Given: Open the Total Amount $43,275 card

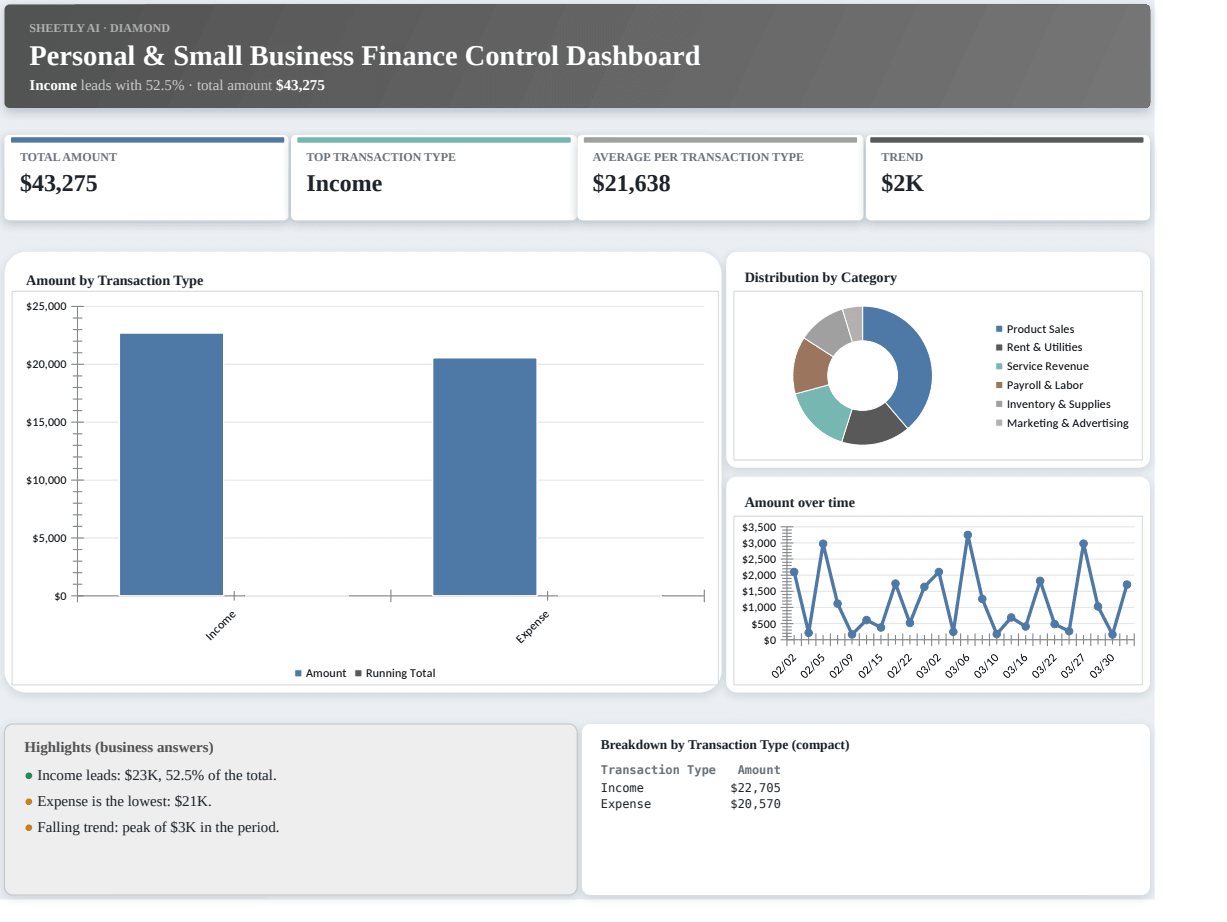Looking at the screenshot, I should 146,178.
